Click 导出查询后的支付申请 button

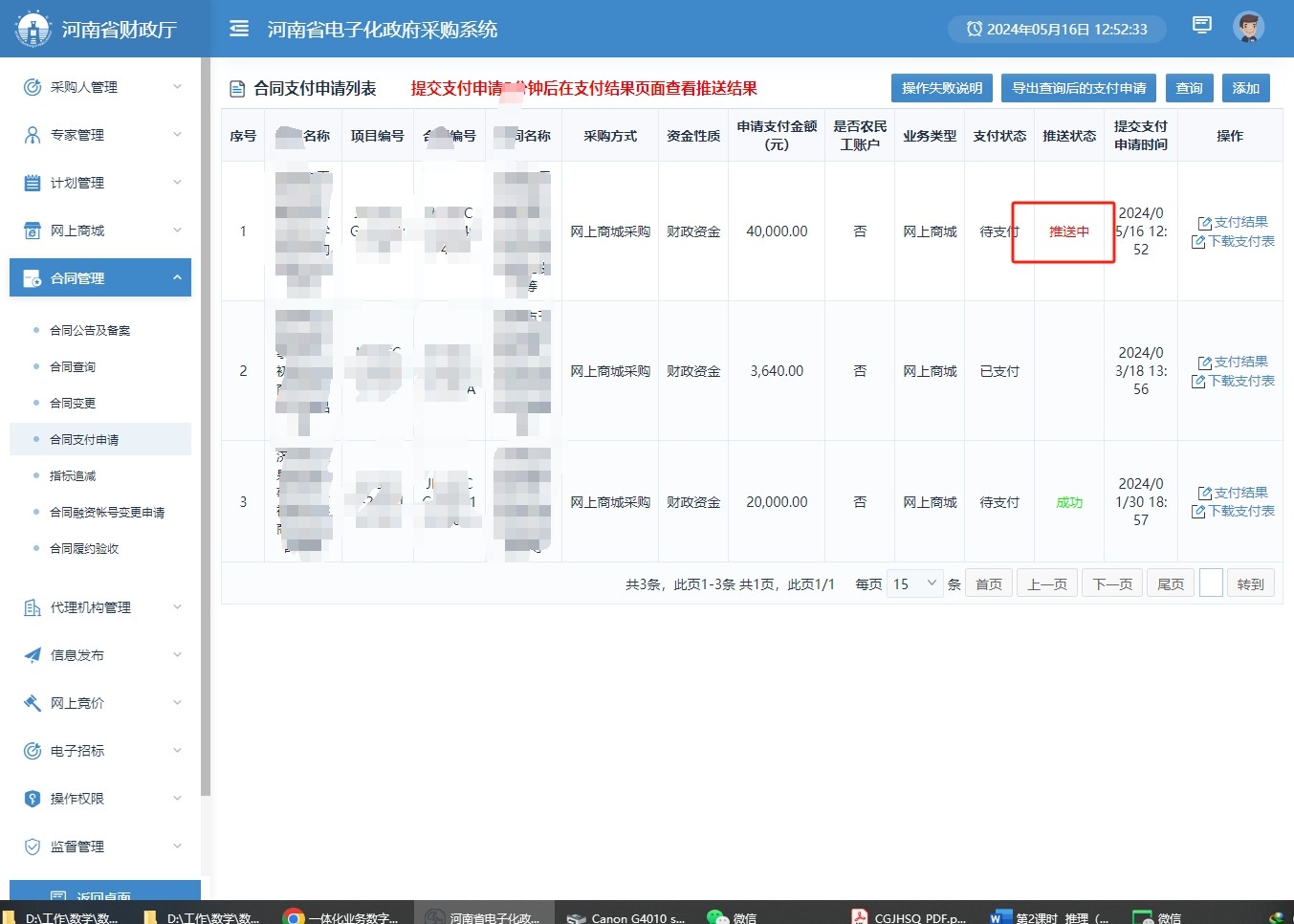1079,88
